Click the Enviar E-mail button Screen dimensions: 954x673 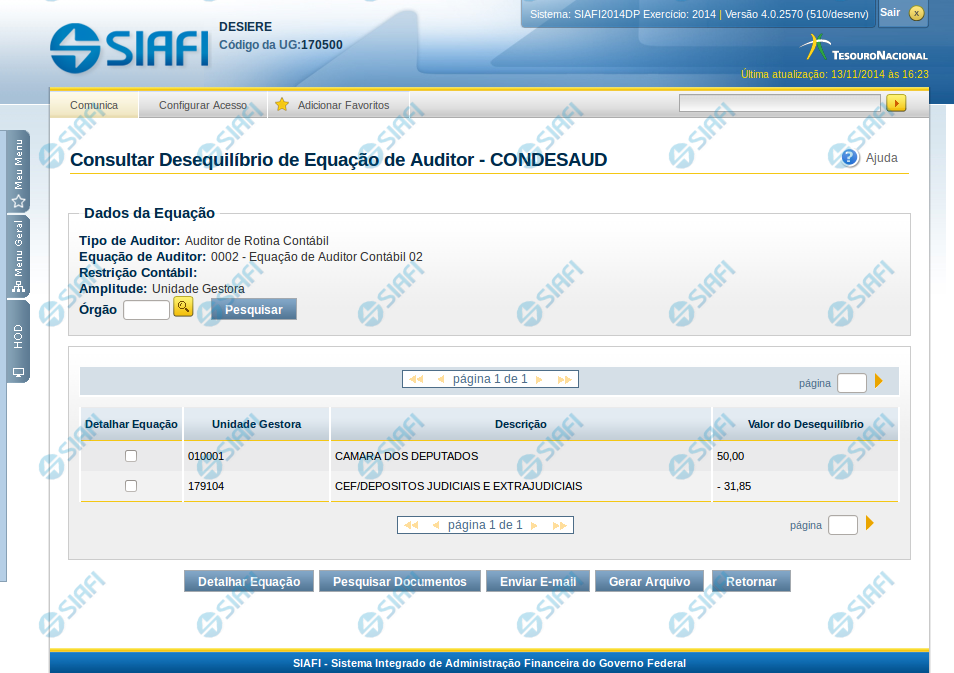click(538, 581)
